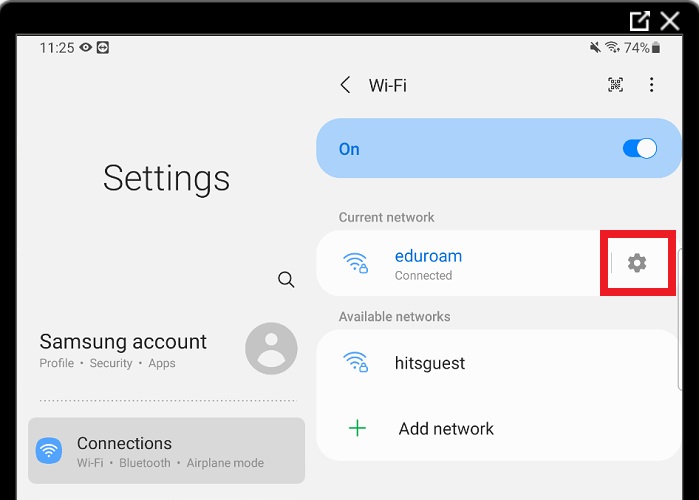Click the Connections Wi-Fi icon
Image resolution: width=699 pixels, height=500 pixels.
click(49, 450)
